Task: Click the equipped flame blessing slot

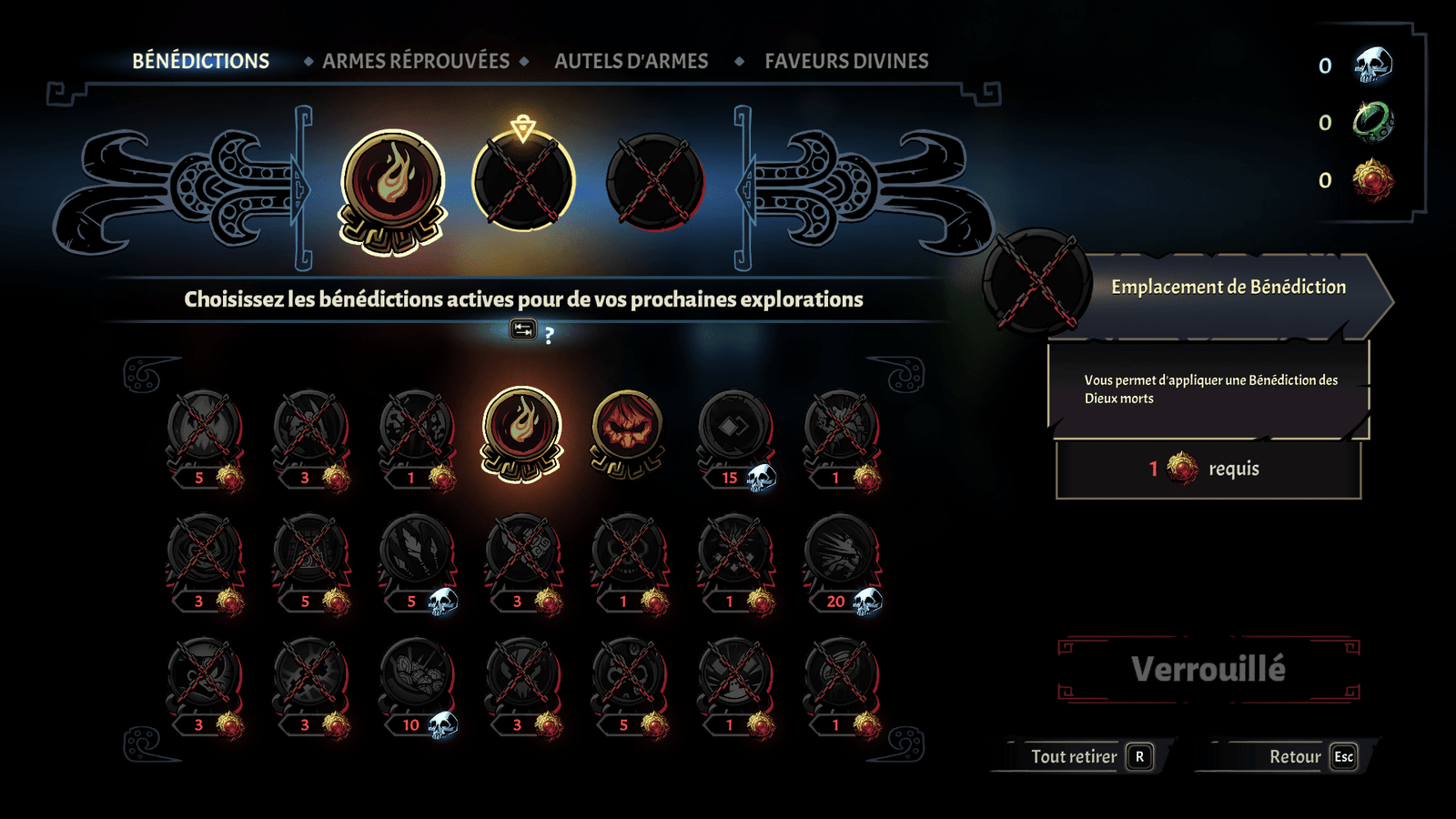Action: click(392, 191)
